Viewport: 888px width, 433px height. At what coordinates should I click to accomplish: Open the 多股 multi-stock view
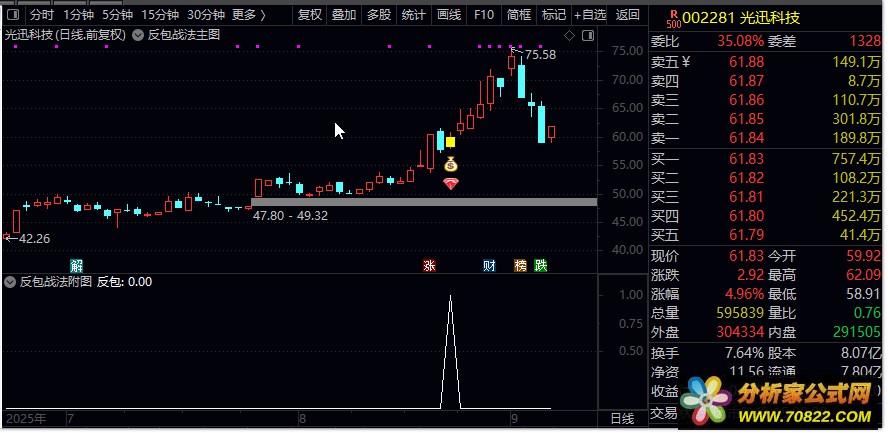click(379, 15)
